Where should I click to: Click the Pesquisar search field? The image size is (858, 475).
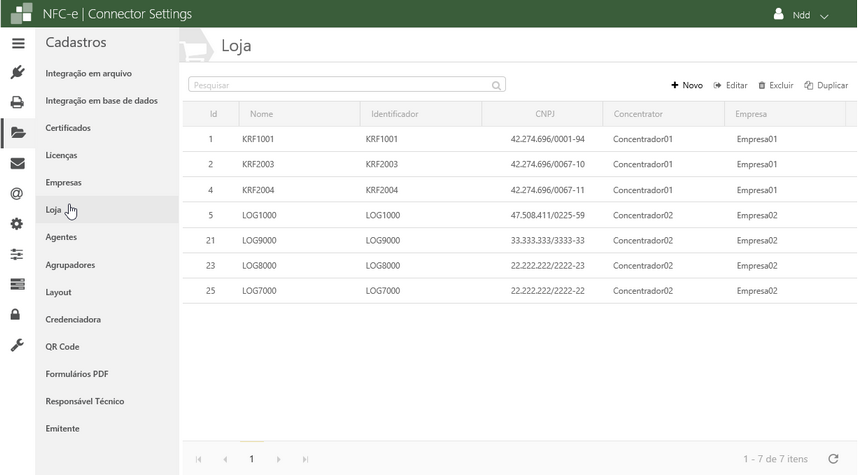340,86
